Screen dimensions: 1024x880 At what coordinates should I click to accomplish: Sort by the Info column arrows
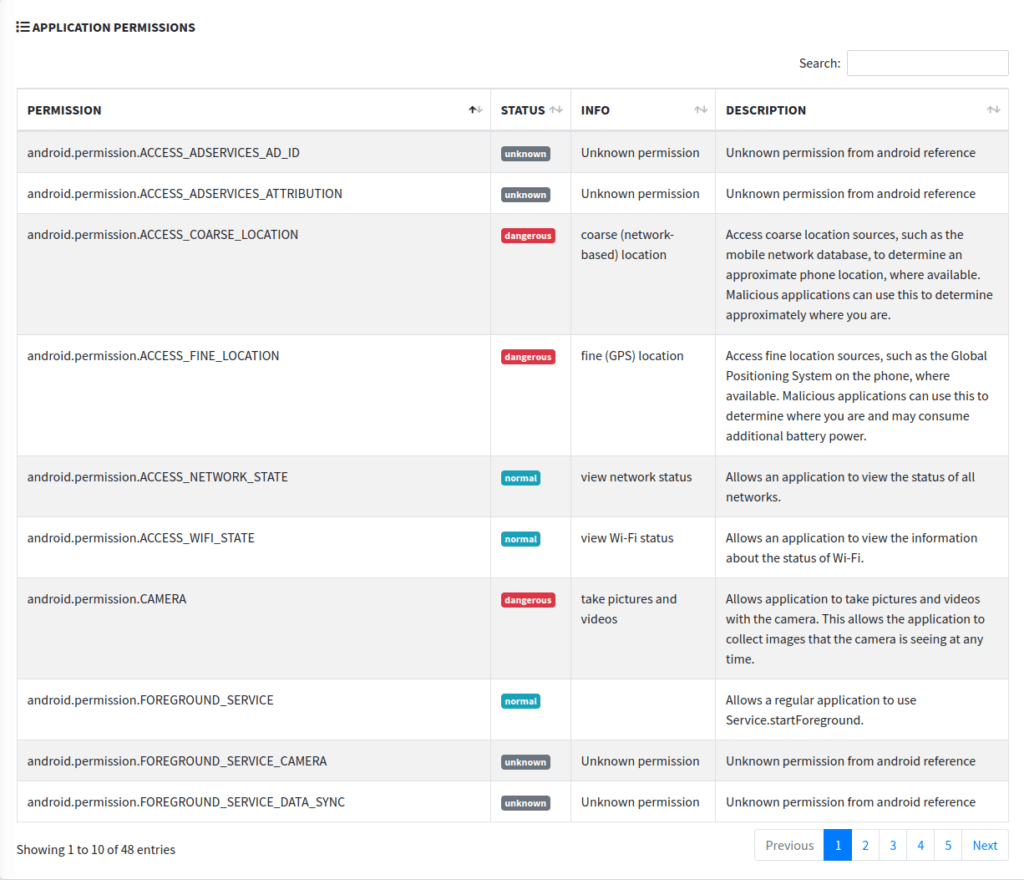tap(701, 110)
